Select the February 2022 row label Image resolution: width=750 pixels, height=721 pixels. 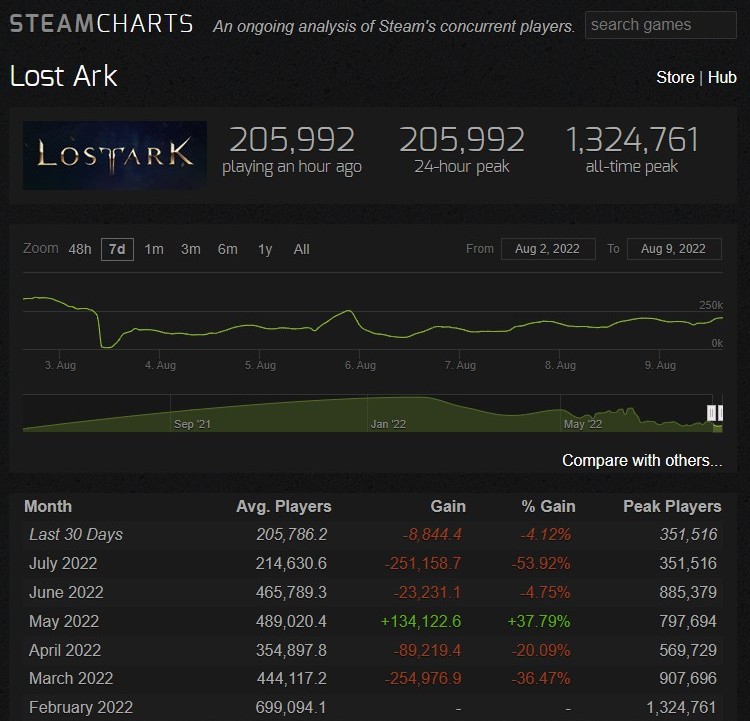click(81, 707)
